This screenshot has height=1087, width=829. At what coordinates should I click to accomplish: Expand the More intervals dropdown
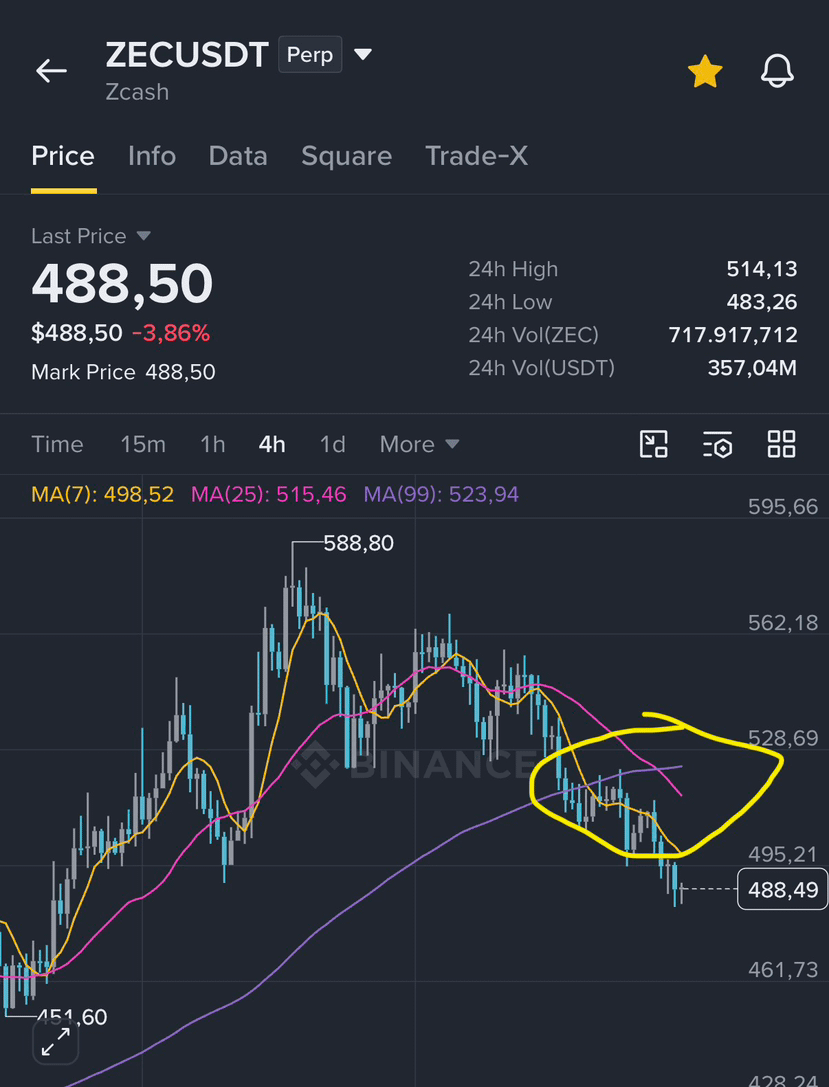(419, 444)
